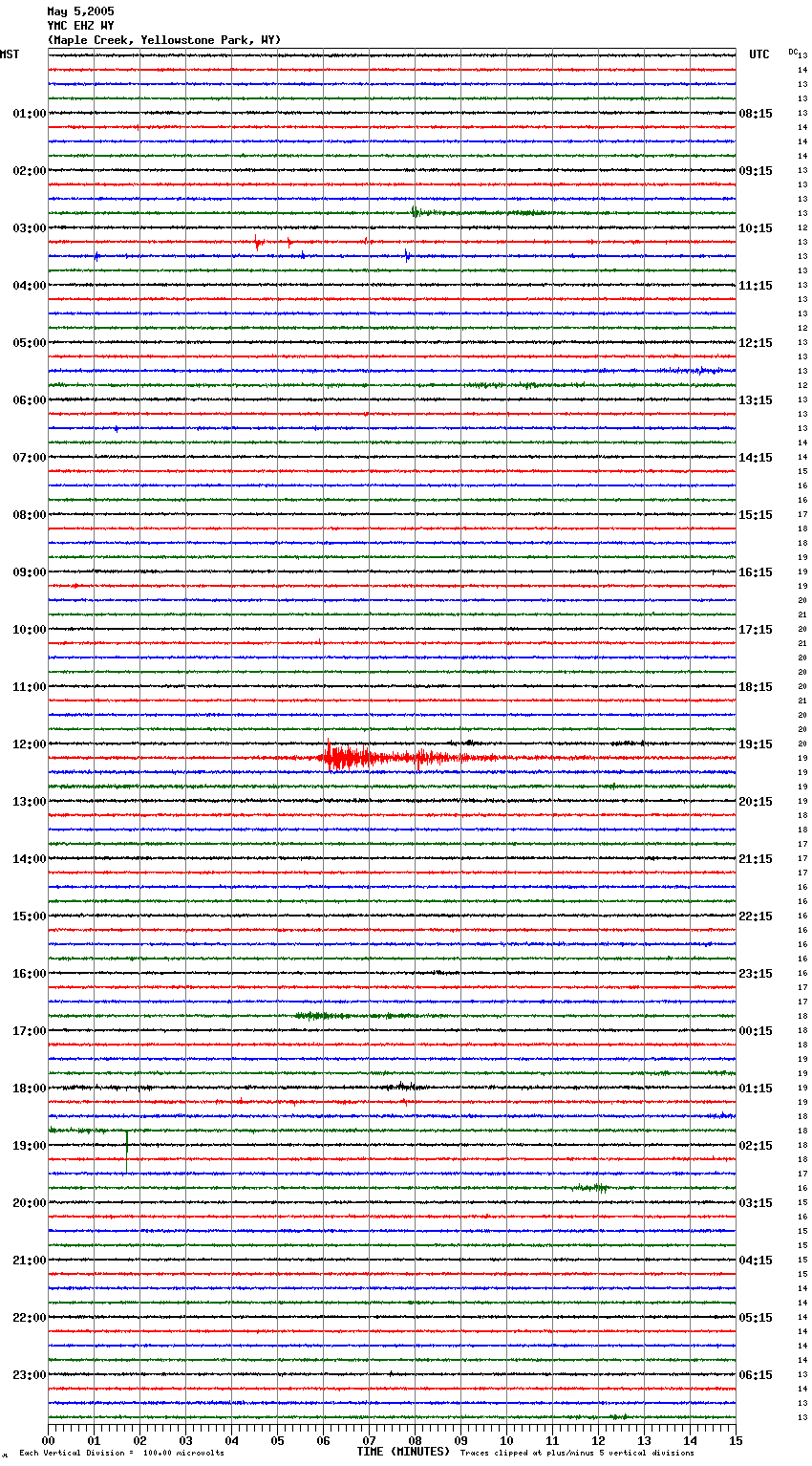Click the 17:15 UTC time label
This screenshot has width=812, height=1466.
pos(756,630)
